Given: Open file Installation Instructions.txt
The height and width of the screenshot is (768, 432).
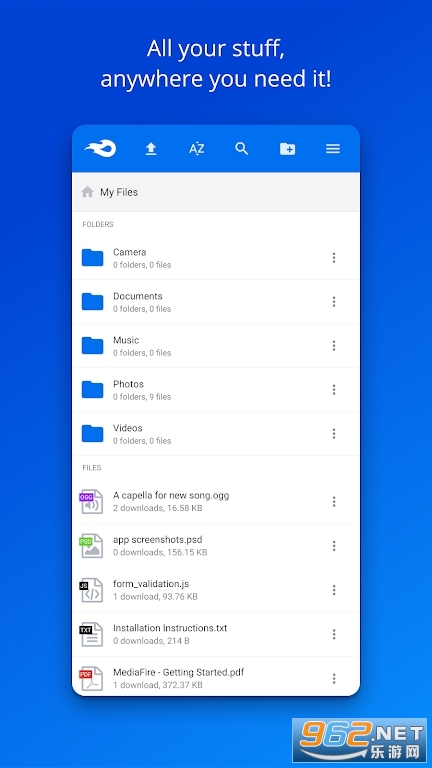Looking at the screenshot, I should click(170, 628).
